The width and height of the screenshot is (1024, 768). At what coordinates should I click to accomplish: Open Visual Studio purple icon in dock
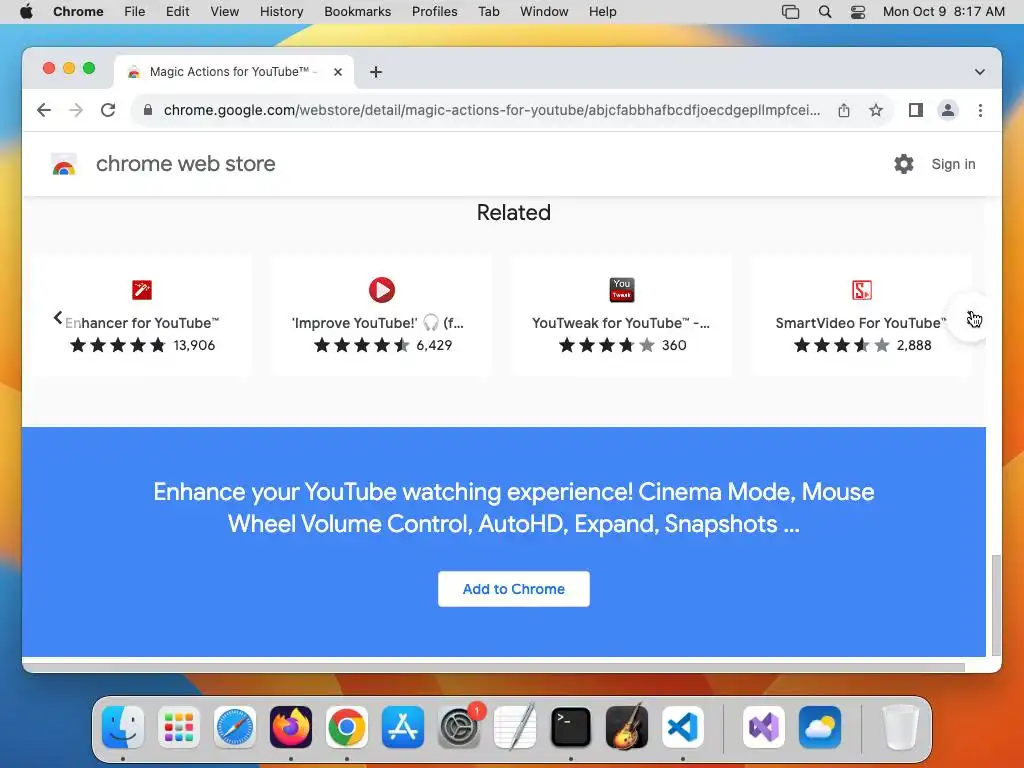pos(763,727)
